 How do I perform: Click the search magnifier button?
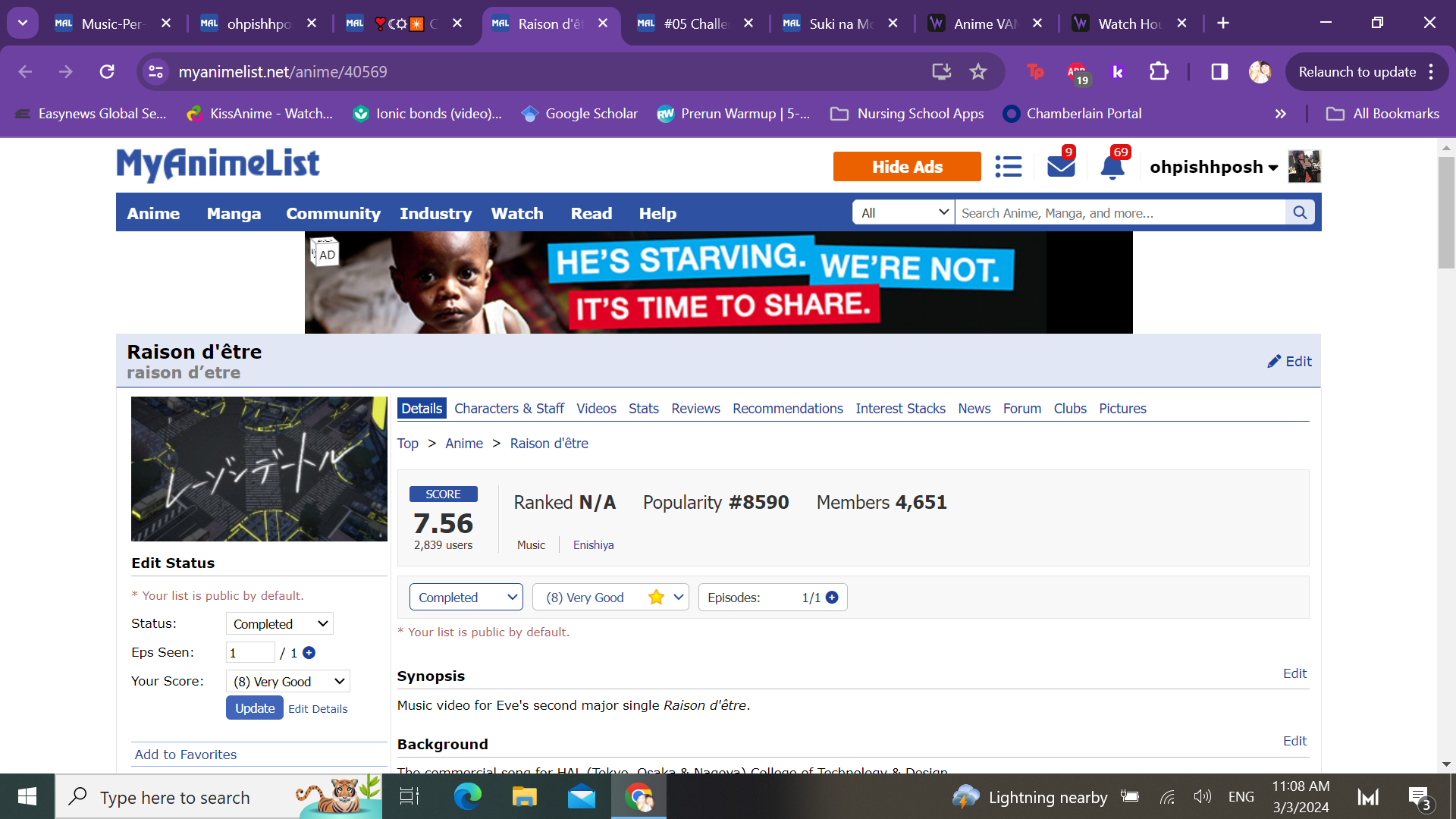(1300, 213)
